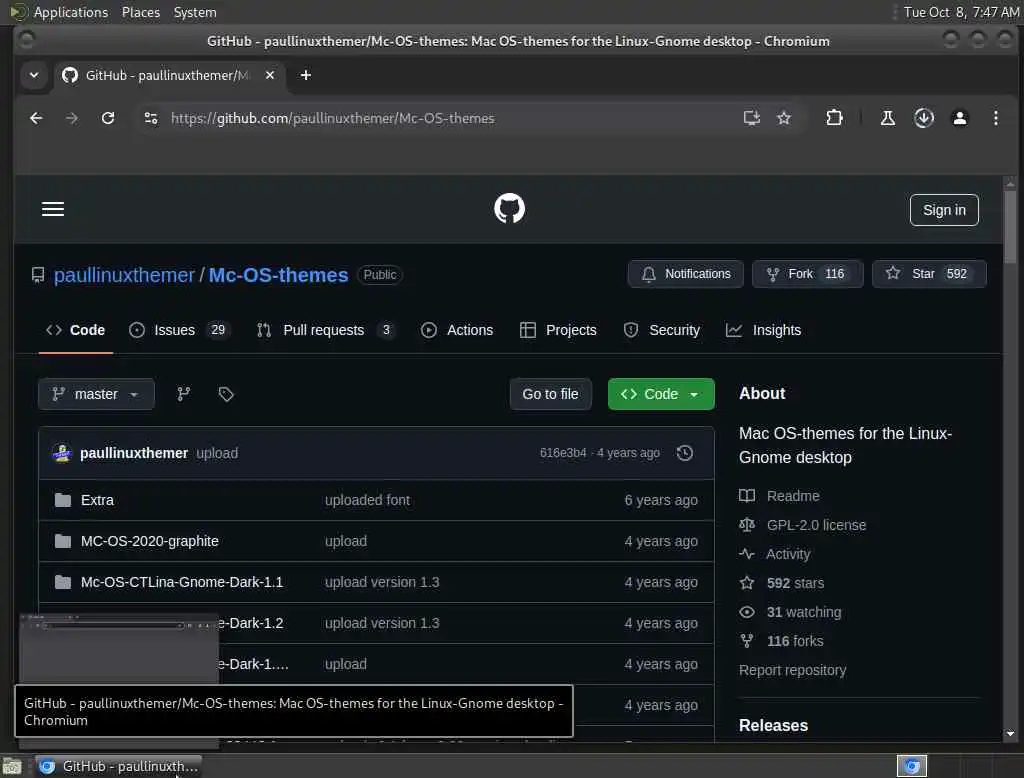
Task: Open the Mc-OS-CTLina-Gnome-Dark-1.1 folder
Action: 182,582
